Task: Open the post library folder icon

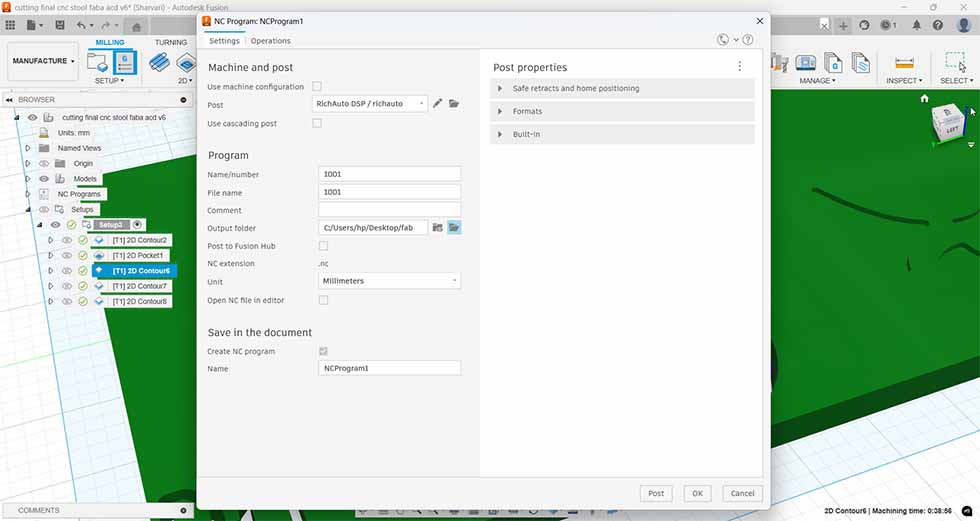Action: click(454, 103)
